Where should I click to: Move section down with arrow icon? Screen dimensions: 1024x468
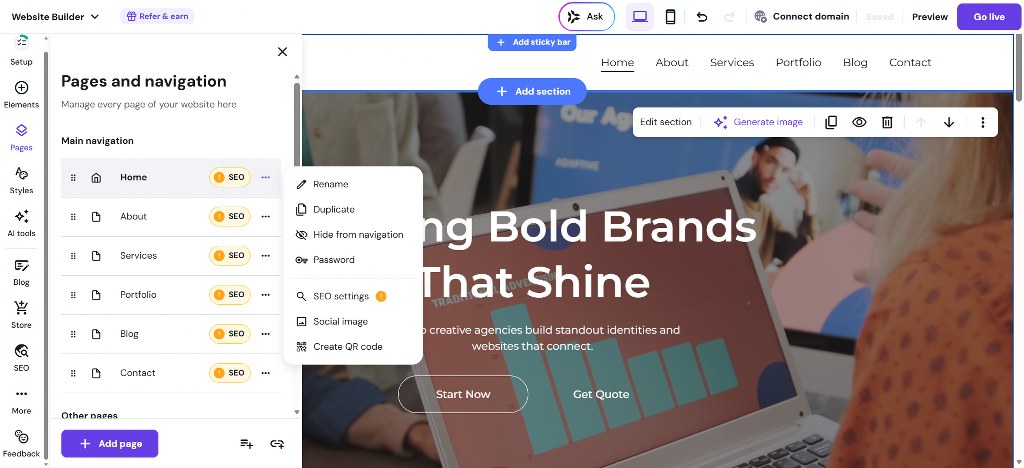[949, 122]
